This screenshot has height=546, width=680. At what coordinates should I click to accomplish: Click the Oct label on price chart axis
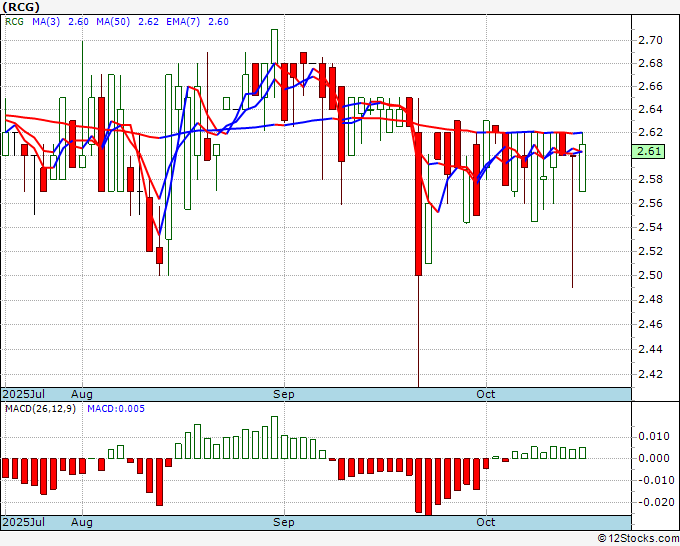486,394
